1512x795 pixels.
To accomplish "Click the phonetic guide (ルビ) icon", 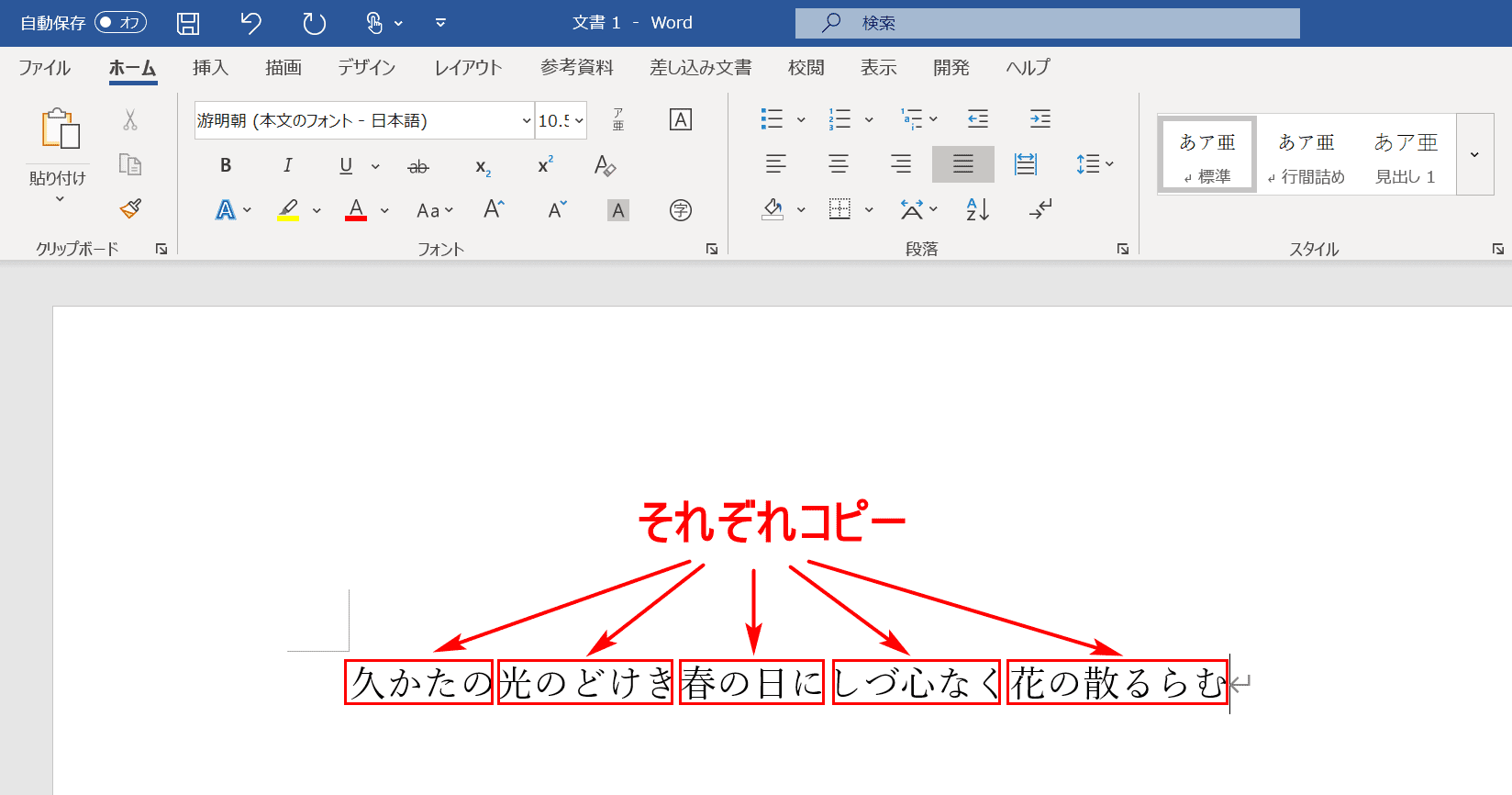I will [618, 119].
